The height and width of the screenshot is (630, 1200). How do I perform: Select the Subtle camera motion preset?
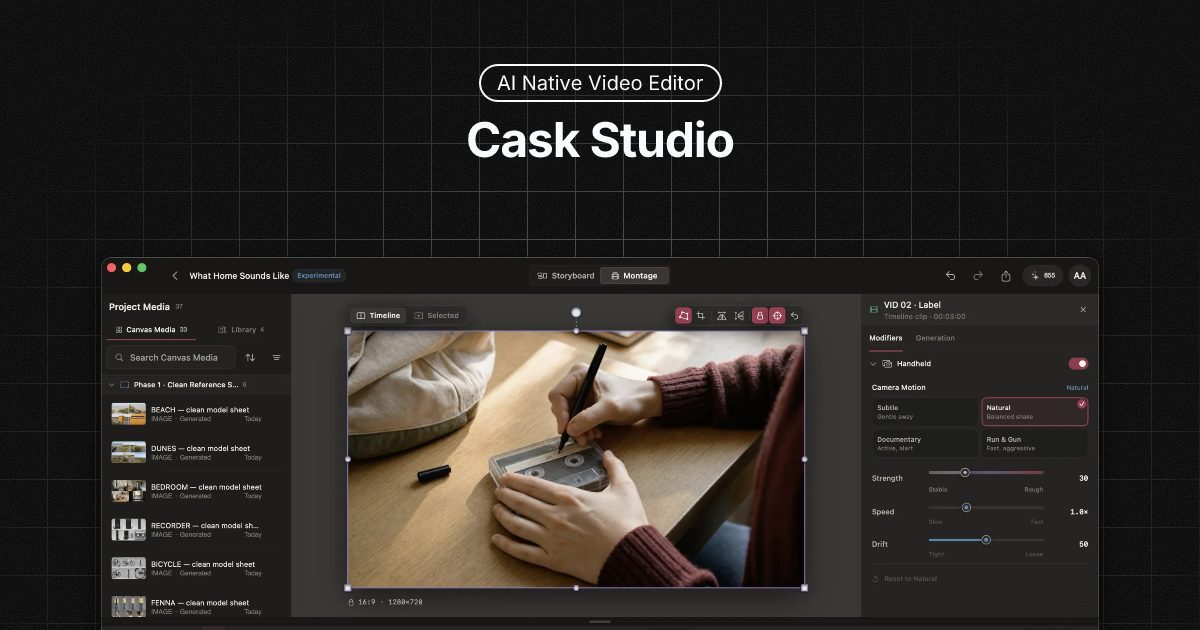point(924,412)
